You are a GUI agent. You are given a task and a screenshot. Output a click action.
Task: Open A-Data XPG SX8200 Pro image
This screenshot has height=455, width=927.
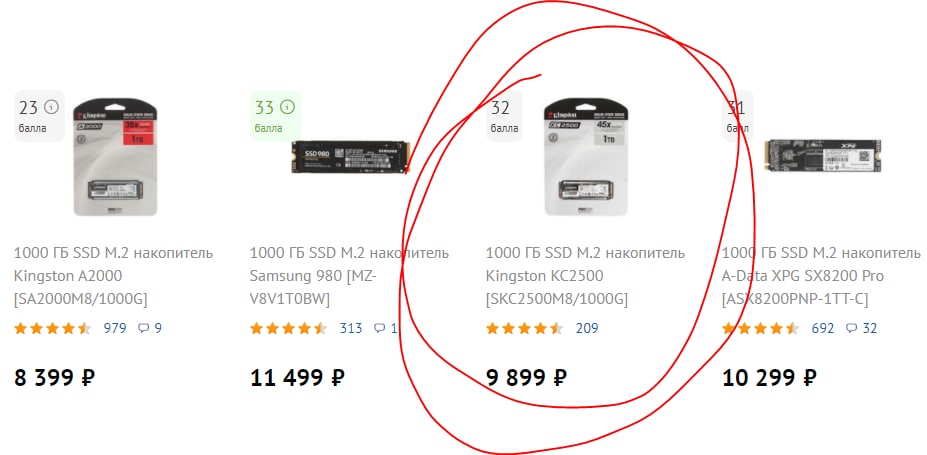(x=823, y=156)
